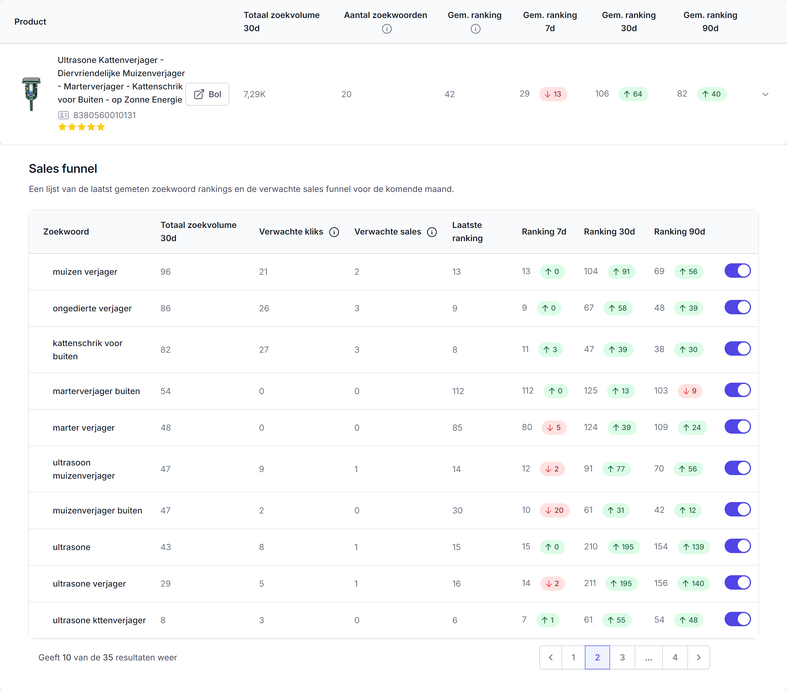Image resolution: width=787 pixels, height=691 pixels.
Task: Select the ultrasone kttenverjager keyword text
Action: [x=99, y=620]
